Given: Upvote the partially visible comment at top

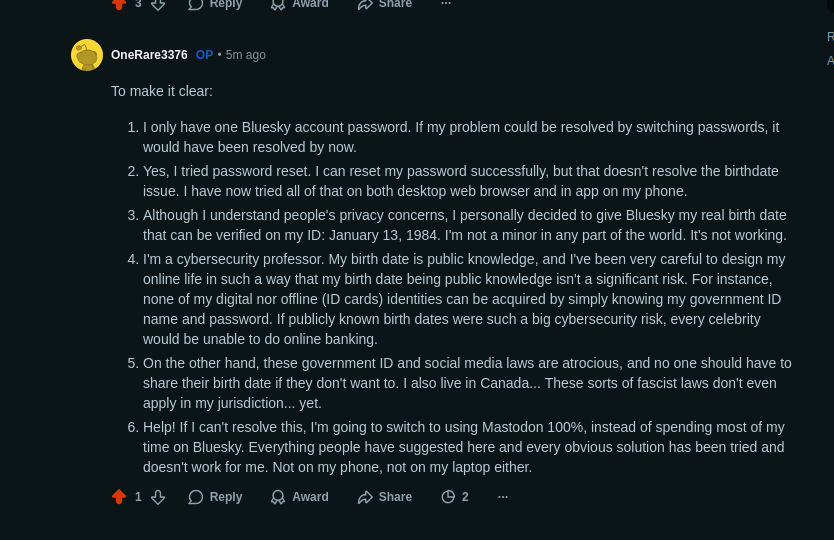Looking at the screenshot, I should [x=119, y=4].
